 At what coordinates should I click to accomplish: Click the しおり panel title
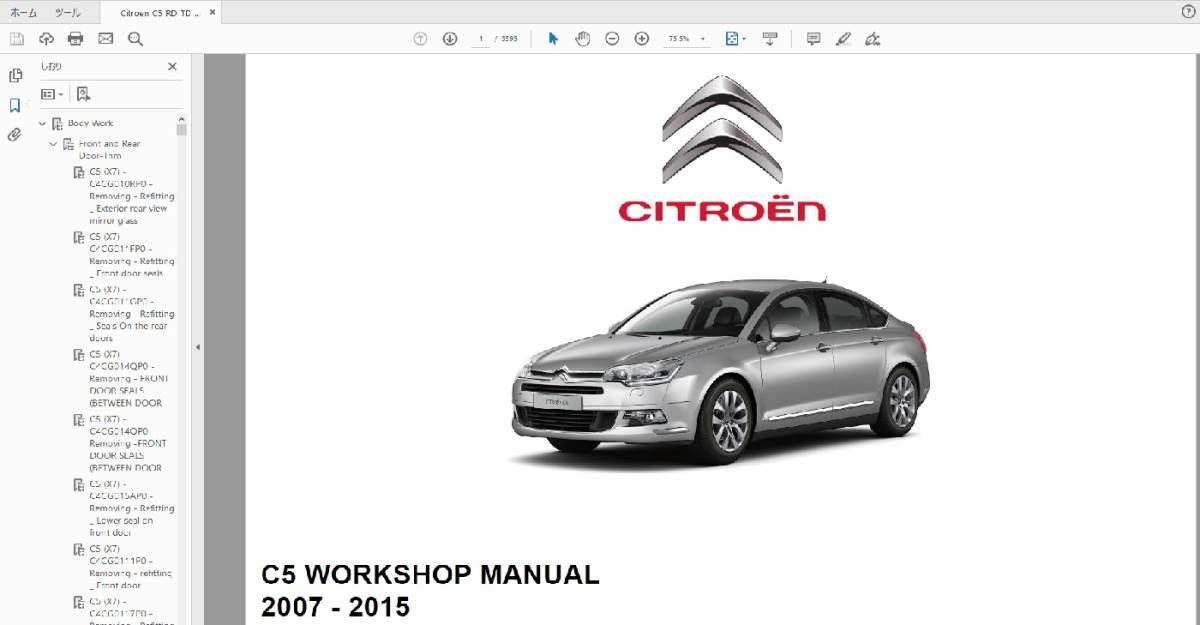click(51, 67)
